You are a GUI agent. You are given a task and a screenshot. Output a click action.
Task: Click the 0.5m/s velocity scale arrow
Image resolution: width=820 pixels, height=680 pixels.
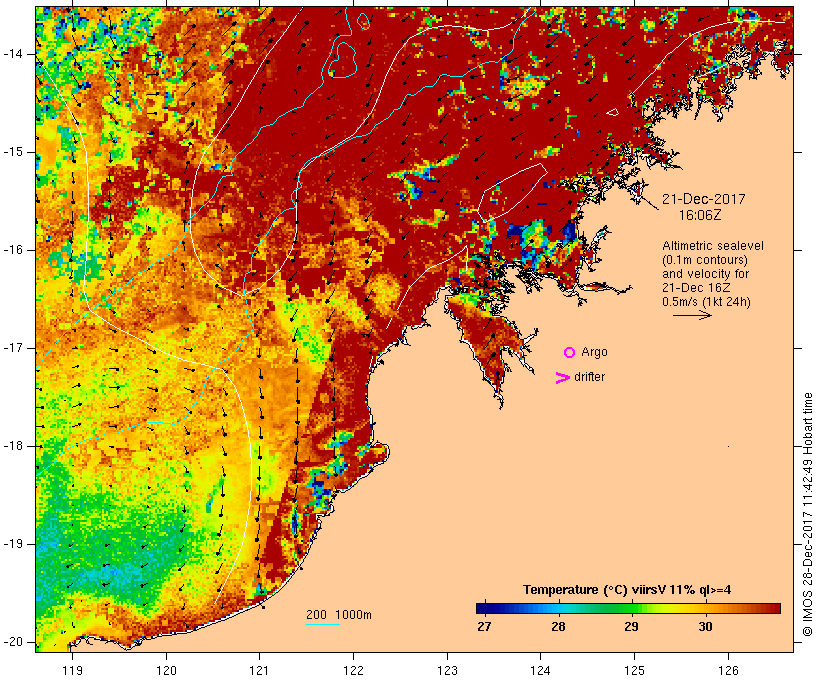tap(692, 315)
